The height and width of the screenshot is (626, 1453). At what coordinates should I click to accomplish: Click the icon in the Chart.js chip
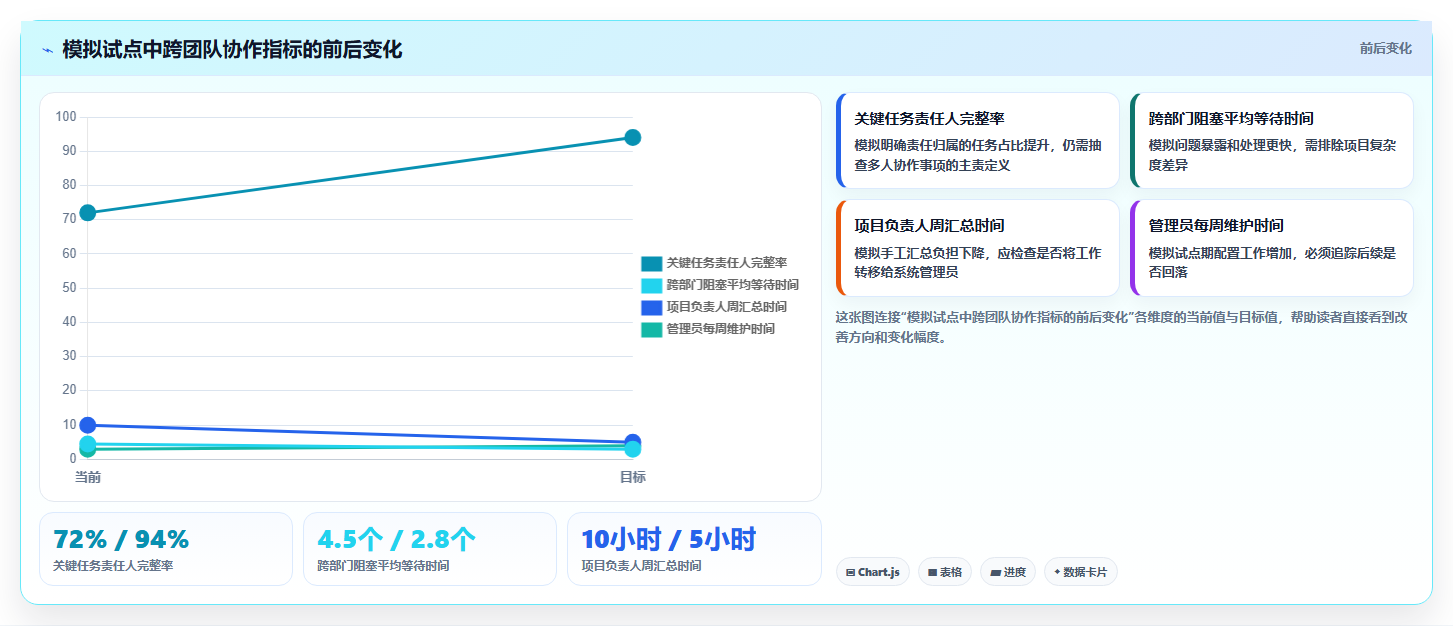coord(850,573)
